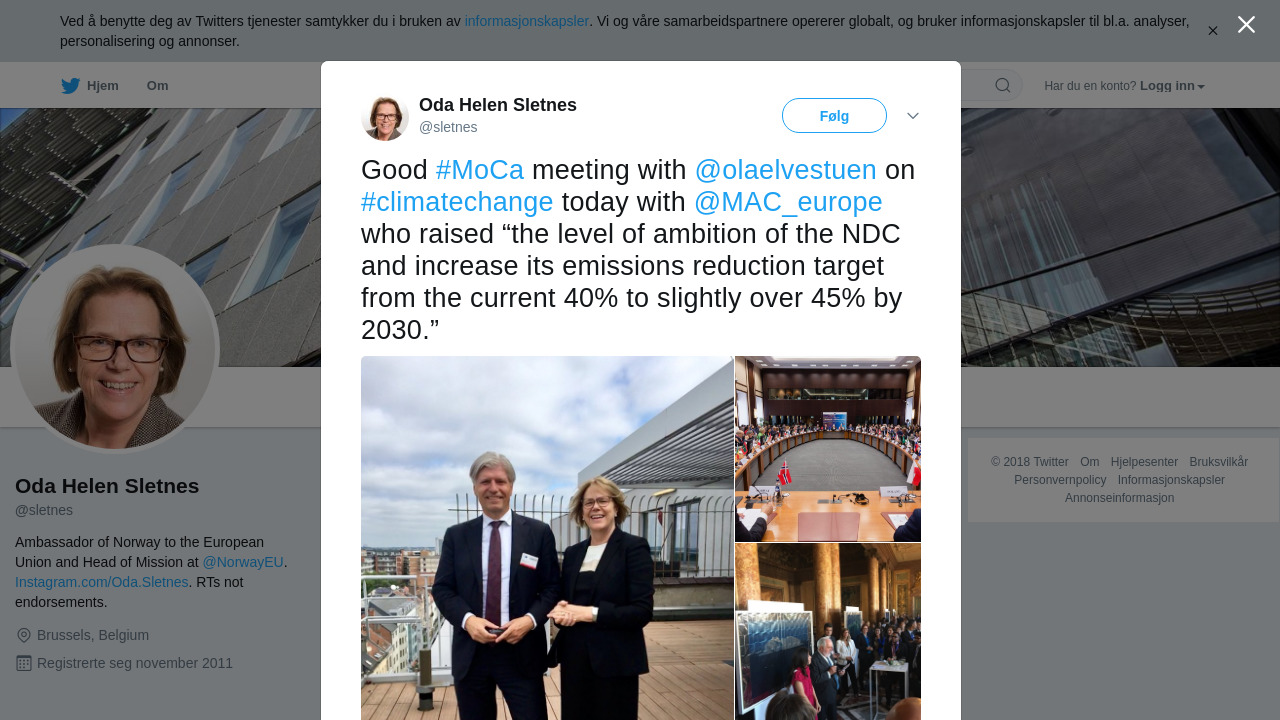Open the @olaelvestuen mention

pyautogui.click(x=785, y=170)
